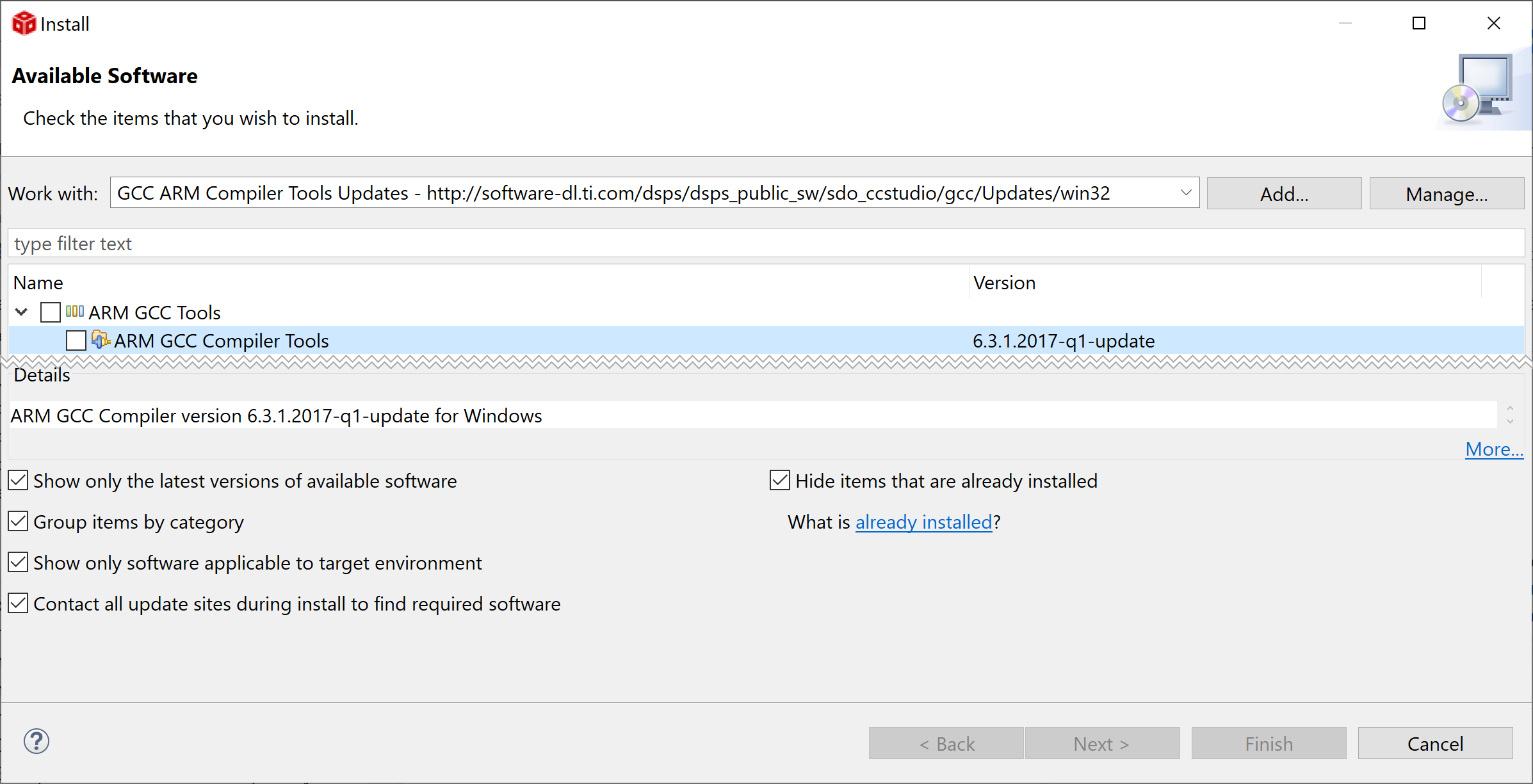Click the type filter text field
Image resolution: width=1533 pixels, height=784 pixels.
coord(766,243)
